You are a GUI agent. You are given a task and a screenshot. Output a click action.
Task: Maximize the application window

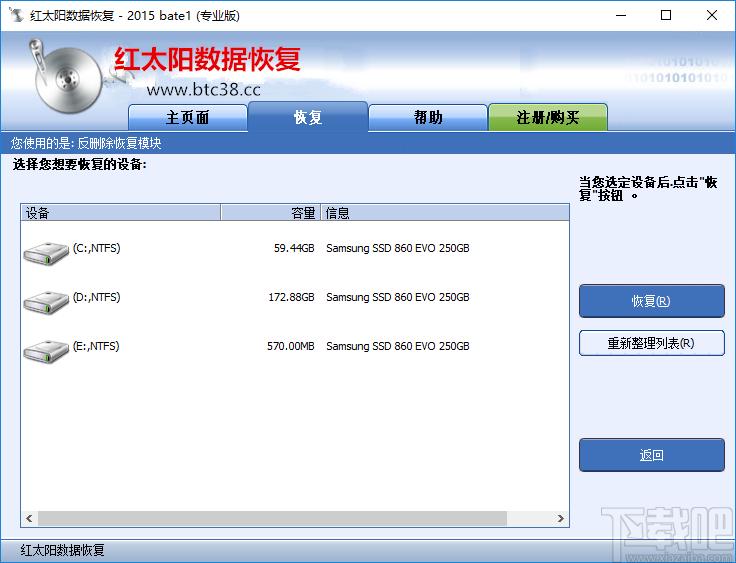point(666,15)
